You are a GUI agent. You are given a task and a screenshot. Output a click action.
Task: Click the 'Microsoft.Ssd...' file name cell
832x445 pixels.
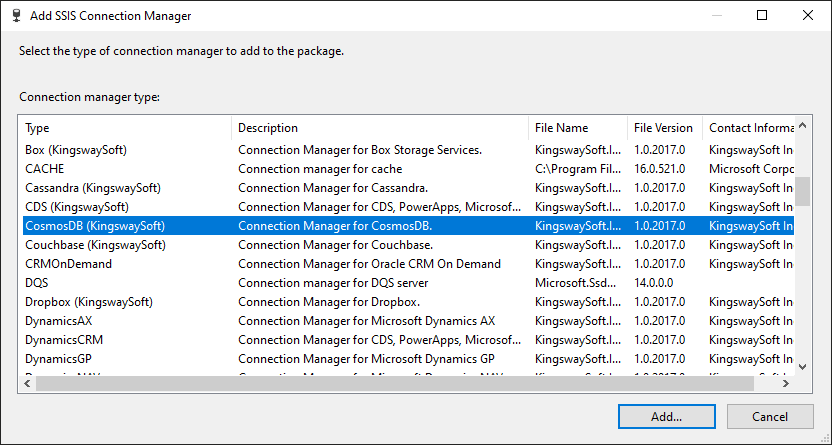pyautogui.click(x=576, y=283)
